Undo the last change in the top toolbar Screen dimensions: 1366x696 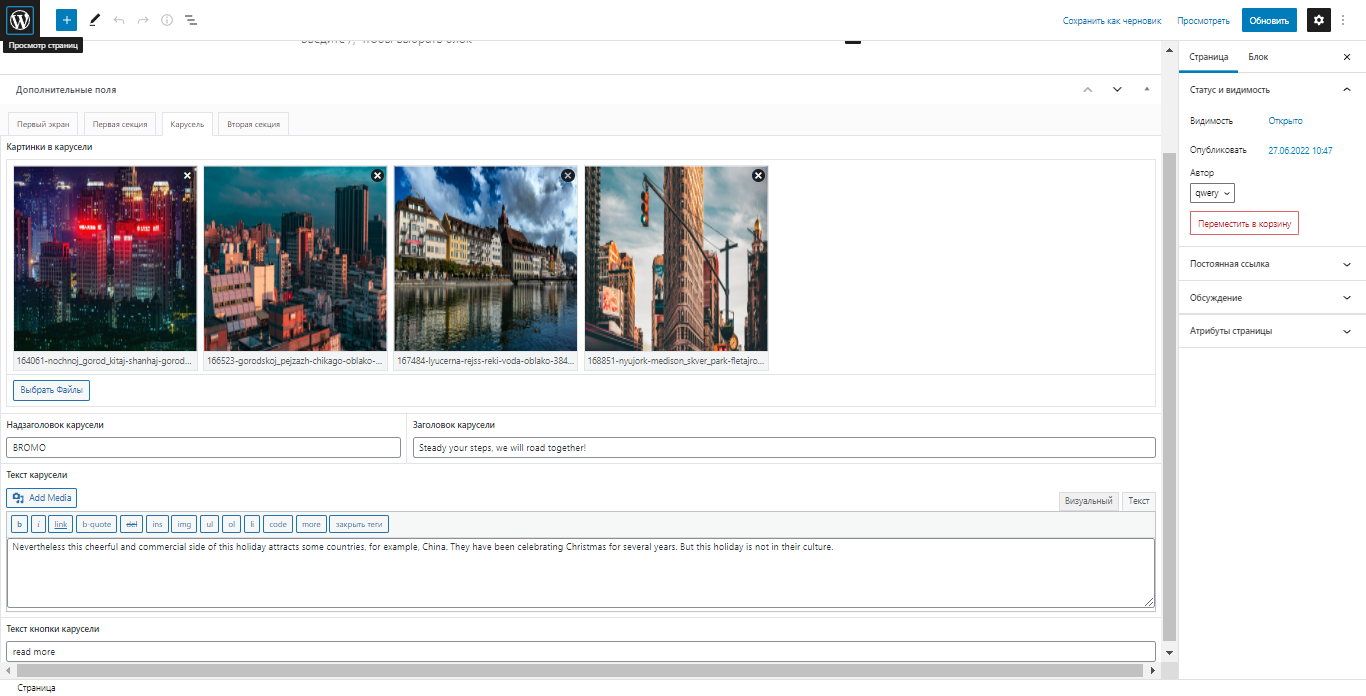[119, 19]
